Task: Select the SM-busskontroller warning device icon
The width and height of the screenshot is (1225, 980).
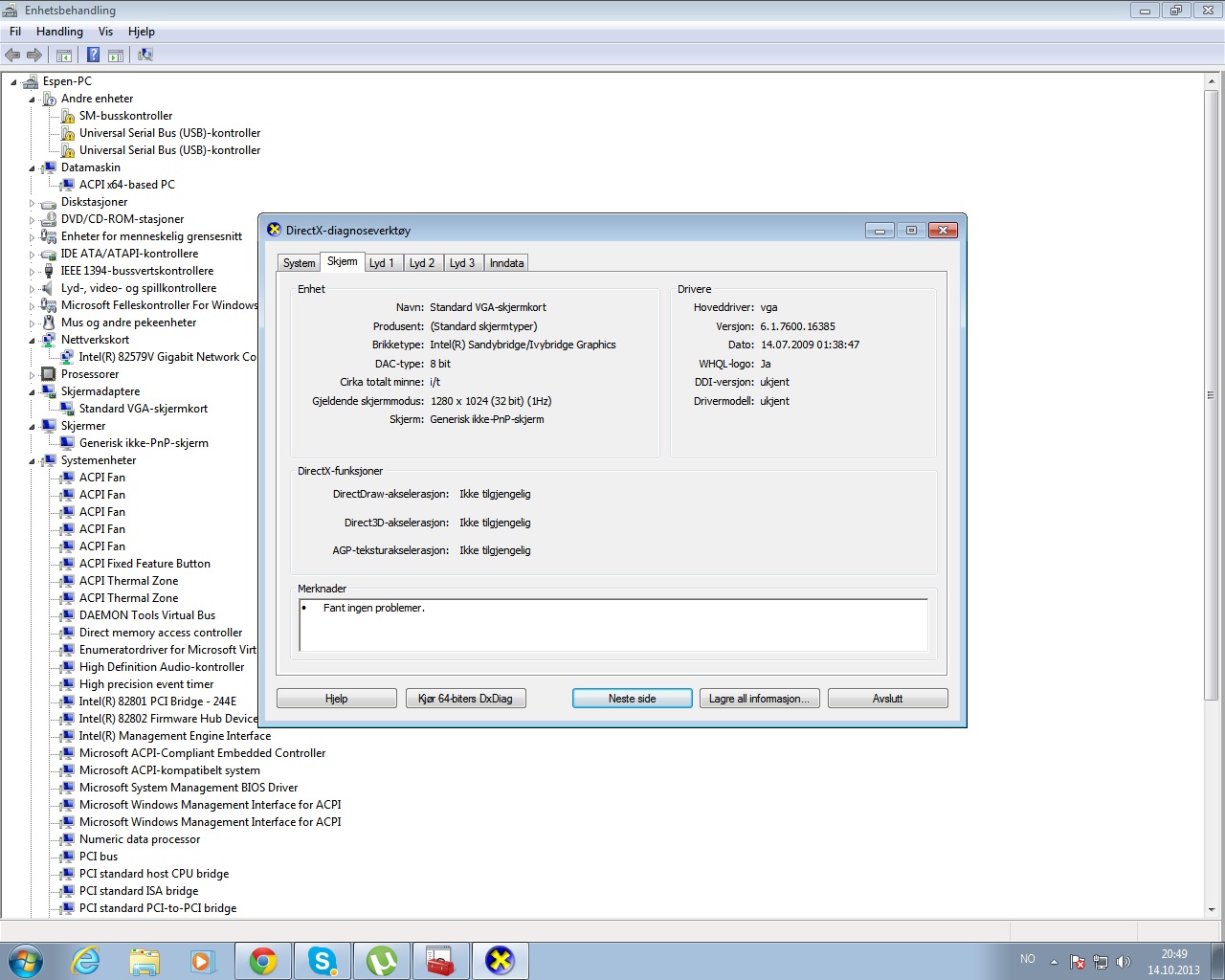Action: 68,116
